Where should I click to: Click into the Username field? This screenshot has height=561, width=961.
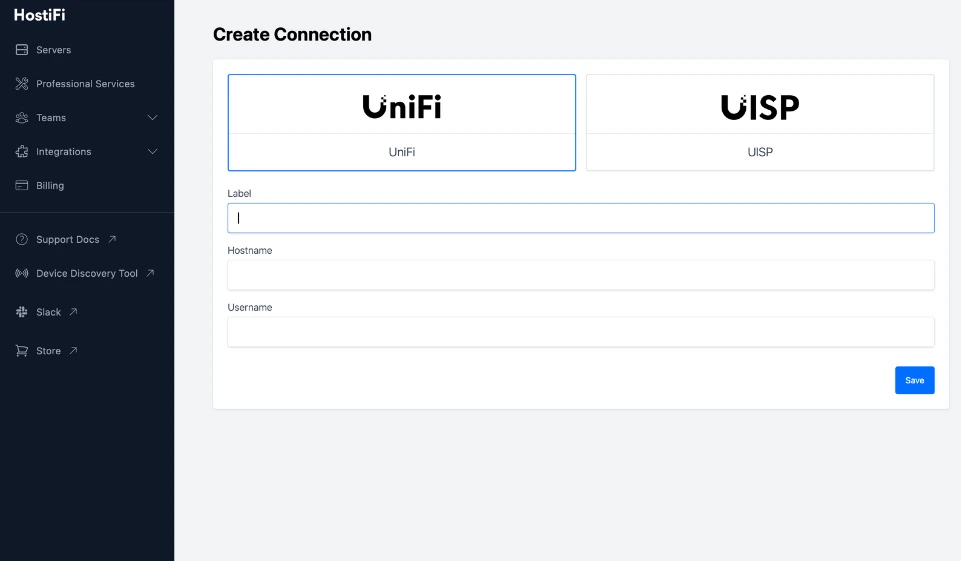coord(580,332)
